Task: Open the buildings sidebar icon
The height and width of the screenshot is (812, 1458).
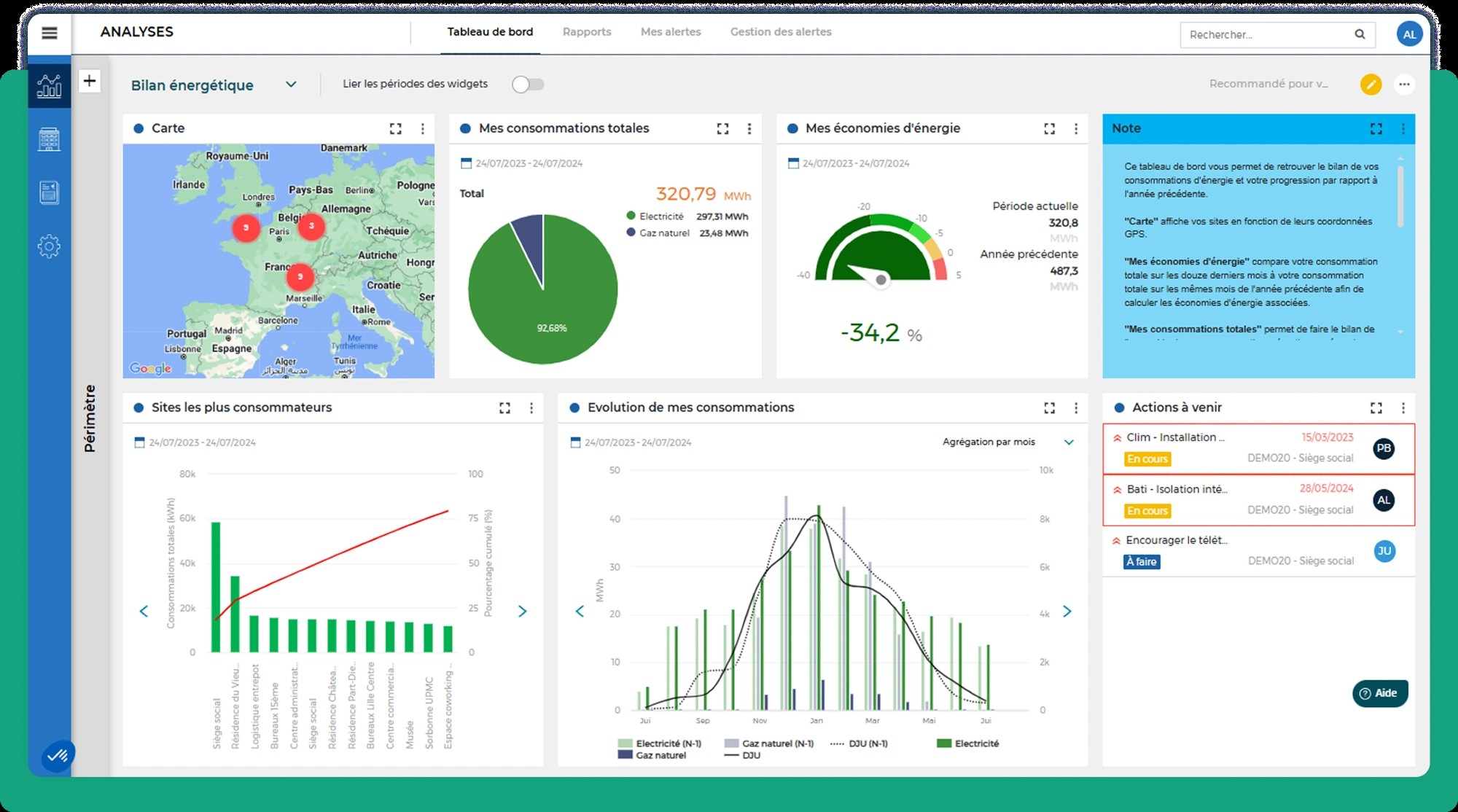Action: [49, 139]
